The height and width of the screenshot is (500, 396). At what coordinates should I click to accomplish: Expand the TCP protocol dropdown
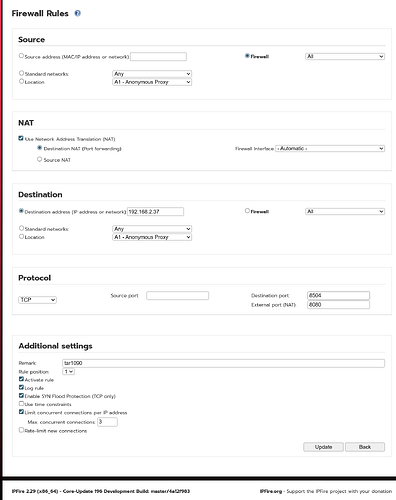[x=37, y=300]
